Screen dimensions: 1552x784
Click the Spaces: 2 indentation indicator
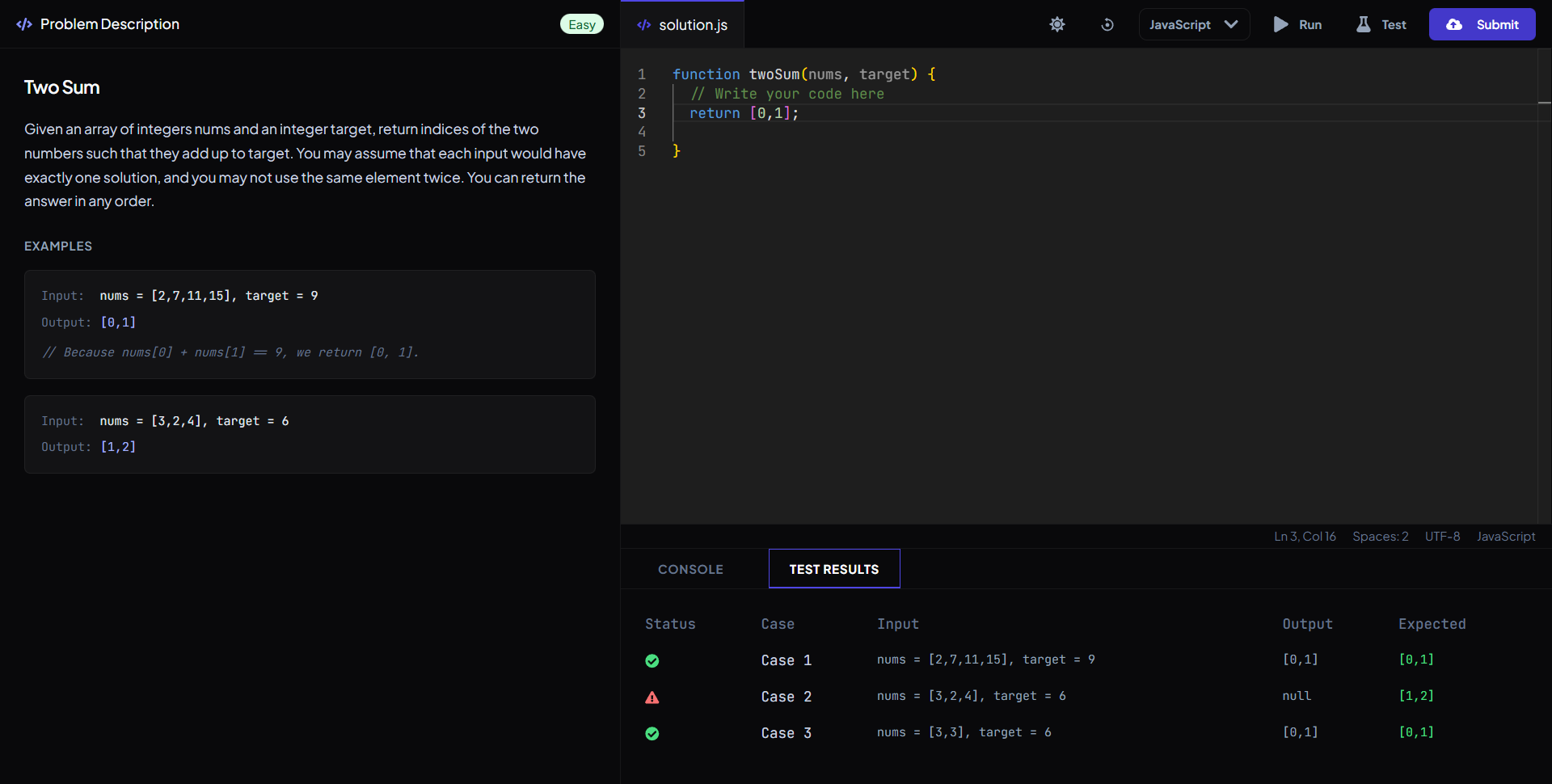coord(1381,536)
